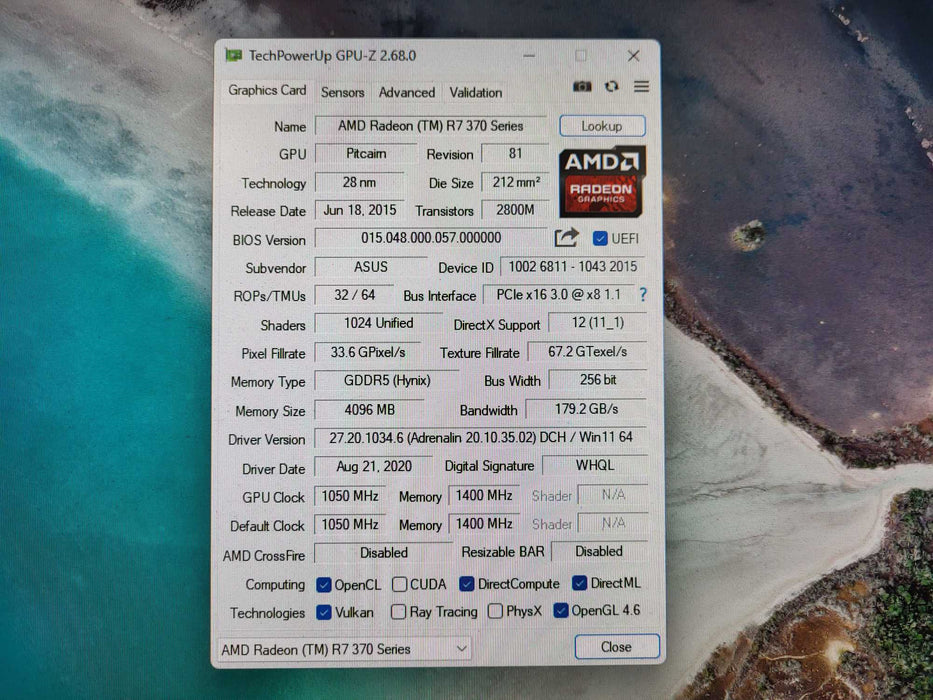The height and width of the screenshot is (700, 933).
Task: Toggle the CUDA checkbox
Action: pos(400,584)
